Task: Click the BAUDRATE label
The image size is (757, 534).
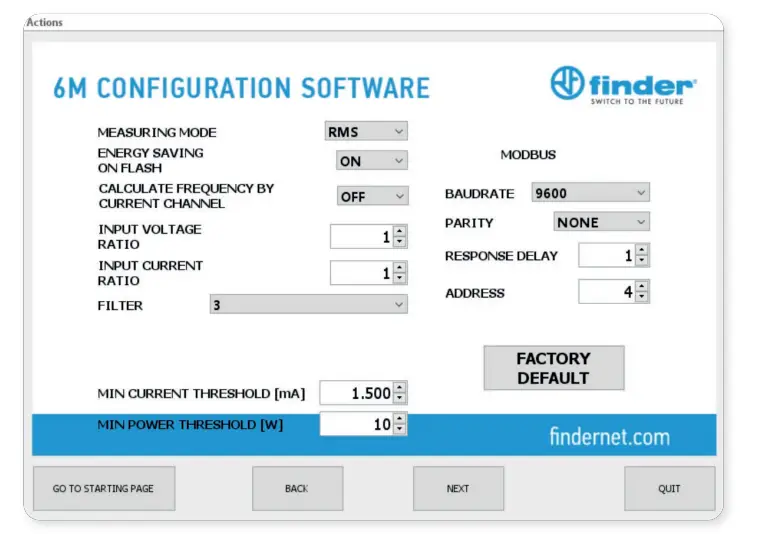Action: pyautogui.click(x=479, y=194)
